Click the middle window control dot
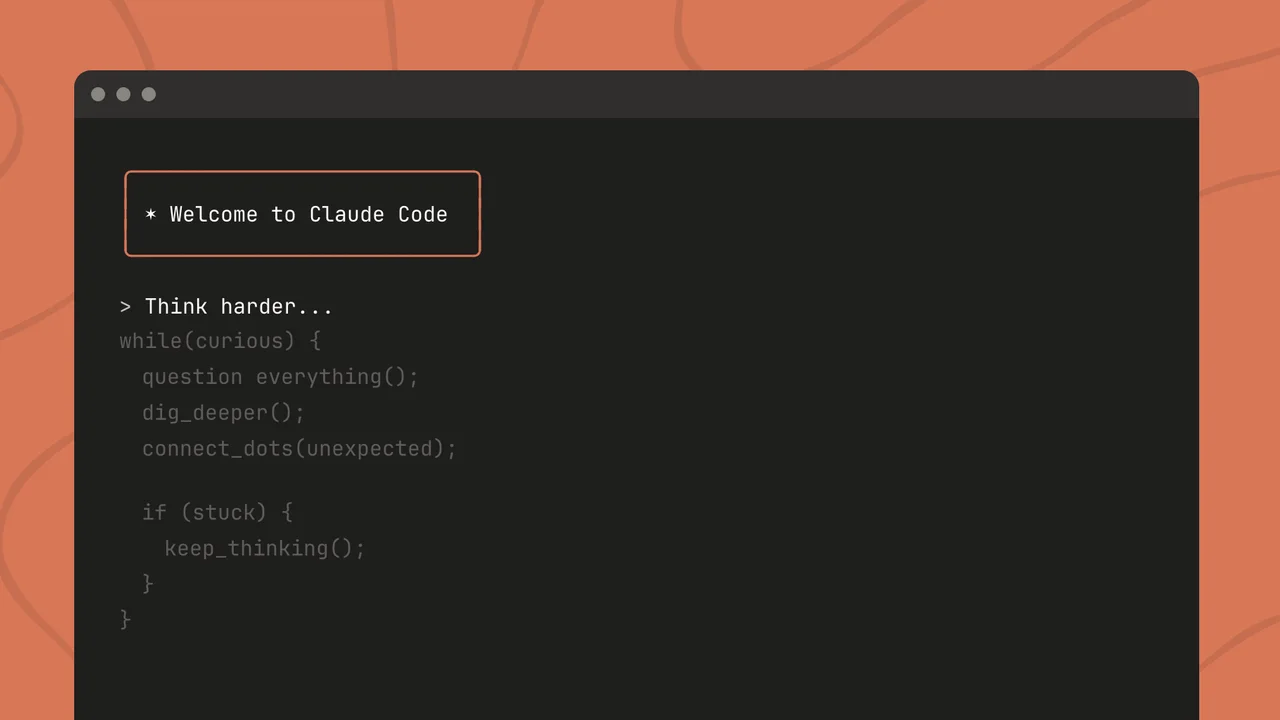Viewport: 1280px width, 720px height. (x=123, y=94)
